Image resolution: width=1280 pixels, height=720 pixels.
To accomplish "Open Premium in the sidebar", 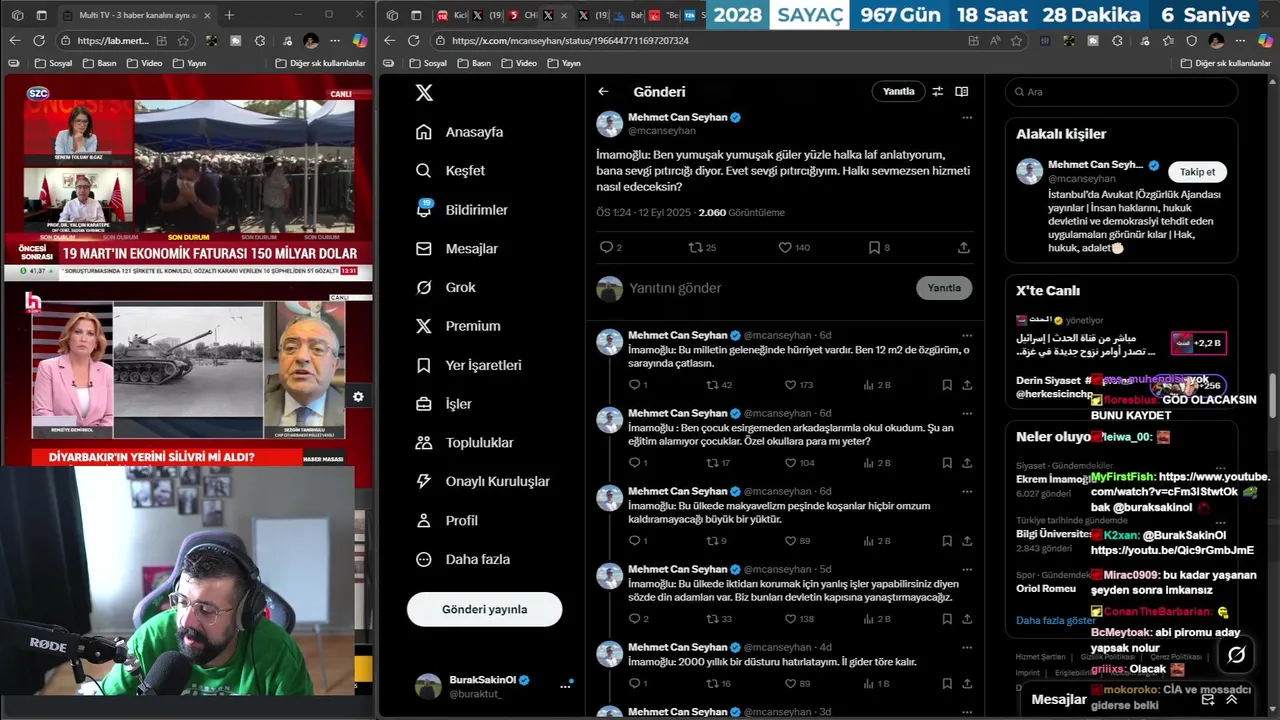I will point(458,326).
